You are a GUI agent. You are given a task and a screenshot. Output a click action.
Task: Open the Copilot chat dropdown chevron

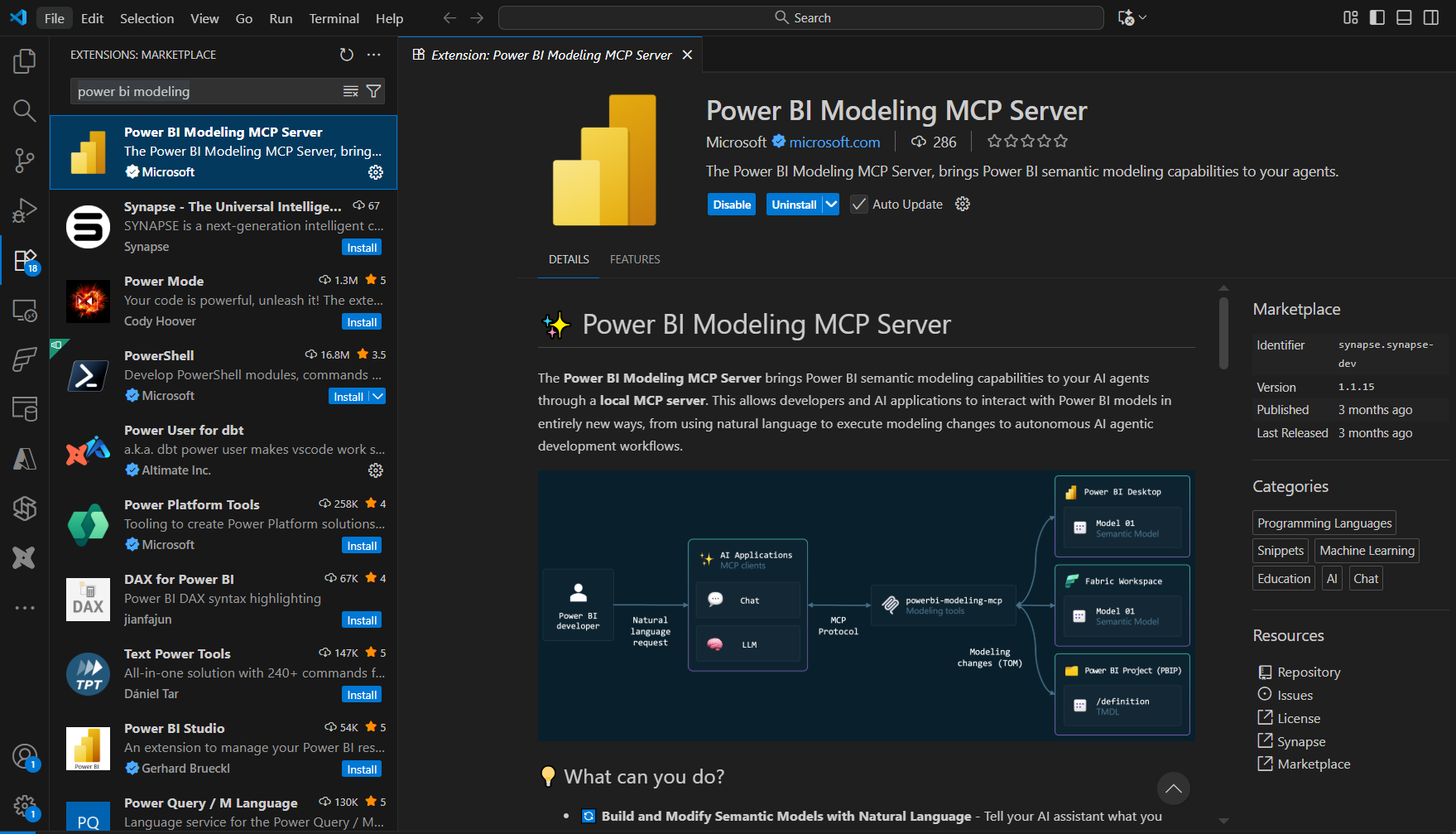(1143, 17)
